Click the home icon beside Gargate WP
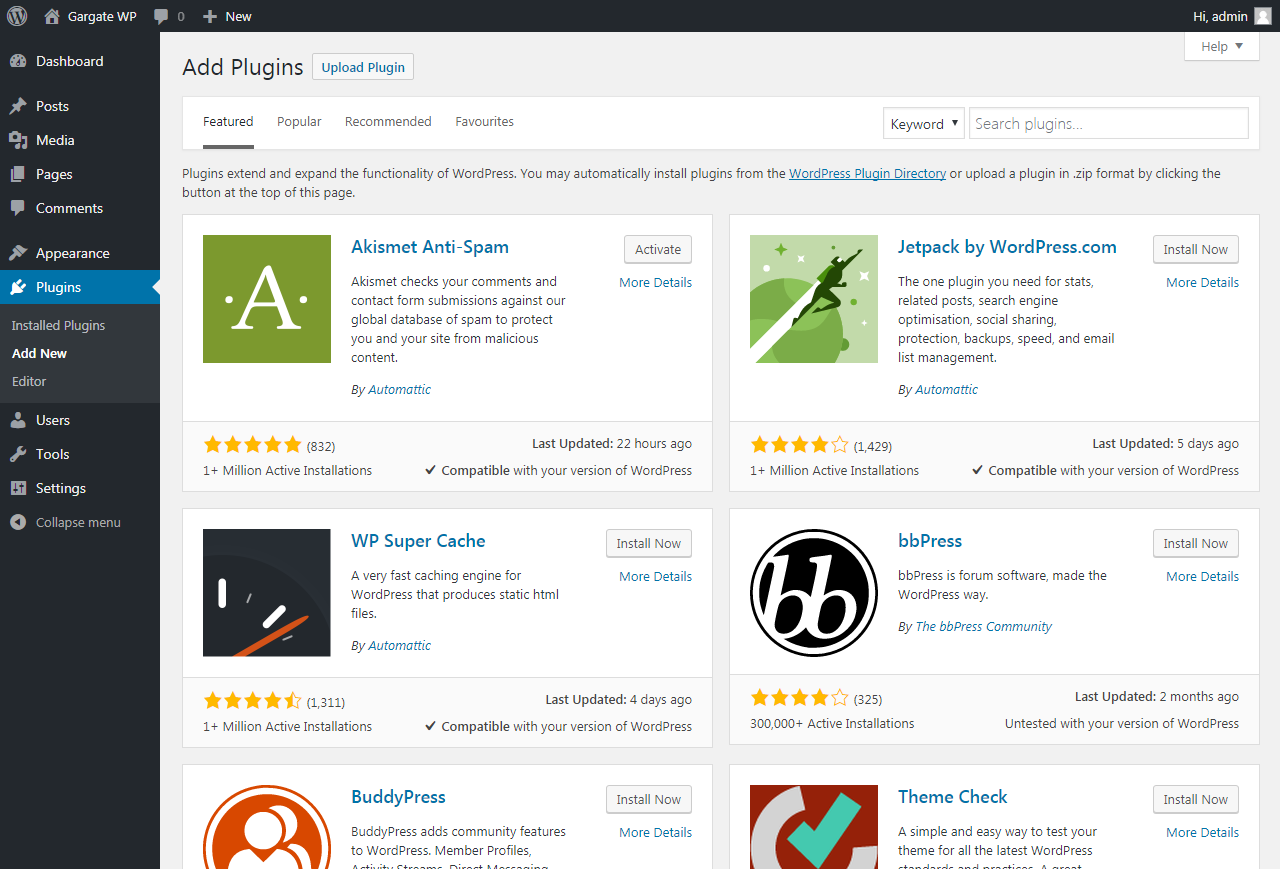This screenshot has height=869, width=1280. coord(52,16)
